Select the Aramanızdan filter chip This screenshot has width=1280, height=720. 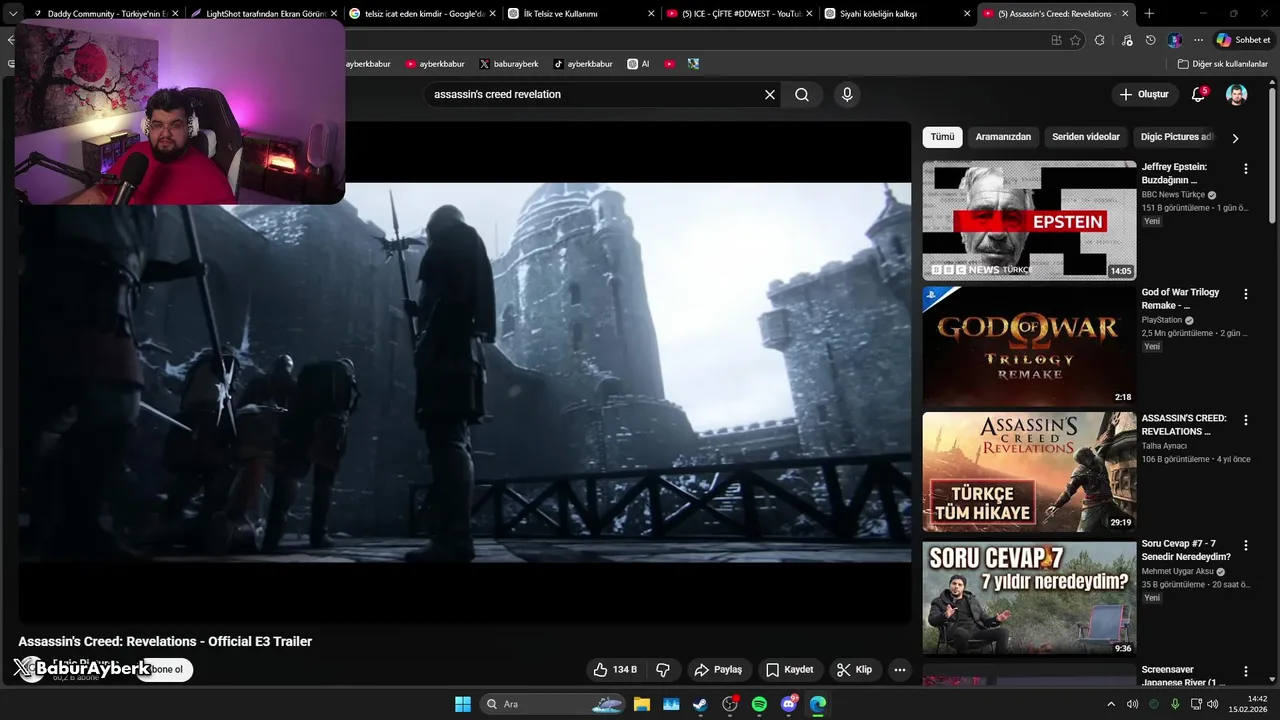coord(1003,137)
